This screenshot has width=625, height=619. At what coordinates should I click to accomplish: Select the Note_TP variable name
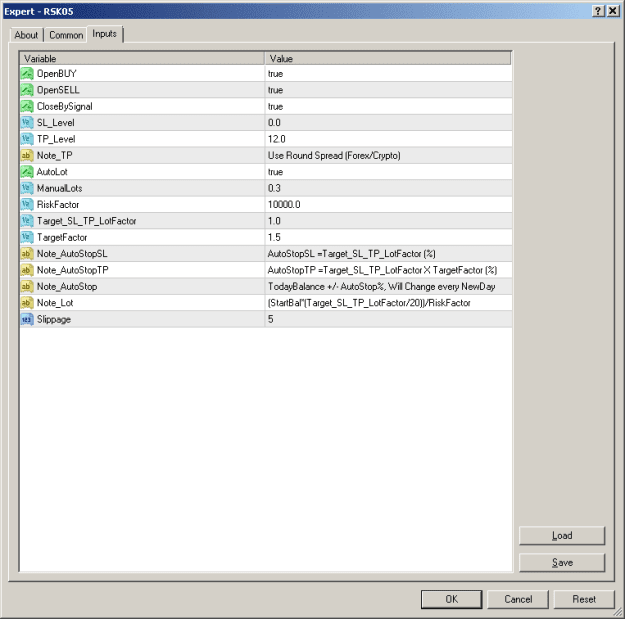pyautogui.click(x=55, y=155)
